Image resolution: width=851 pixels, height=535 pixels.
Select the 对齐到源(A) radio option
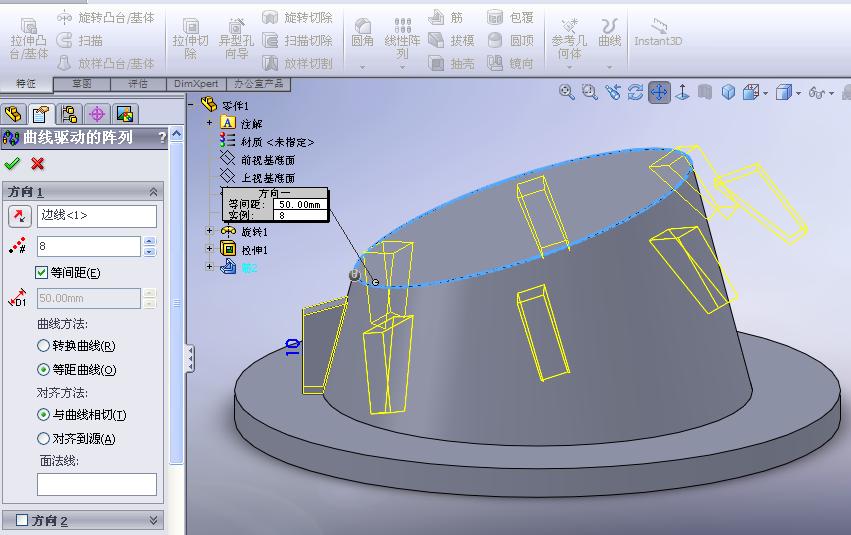(43, 438)
